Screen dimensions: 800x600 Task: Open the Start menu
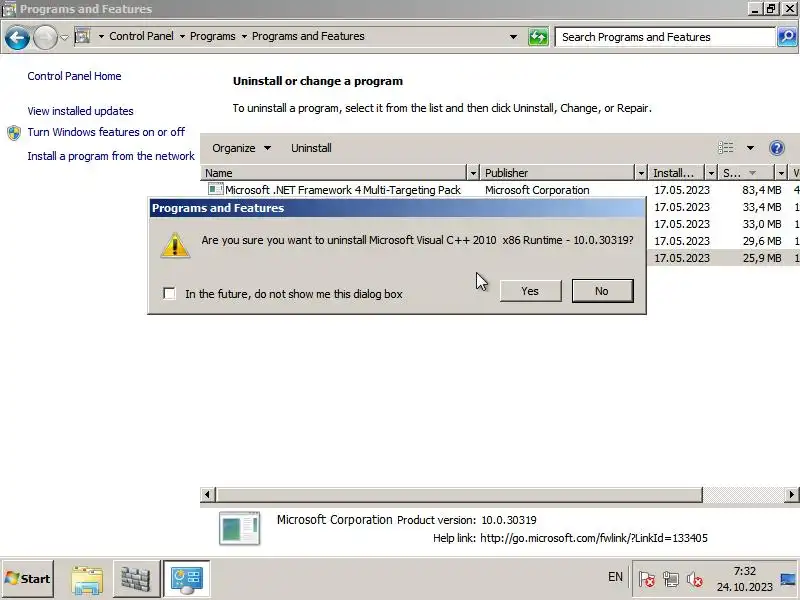pyautogui.click(x=28, y=579)
